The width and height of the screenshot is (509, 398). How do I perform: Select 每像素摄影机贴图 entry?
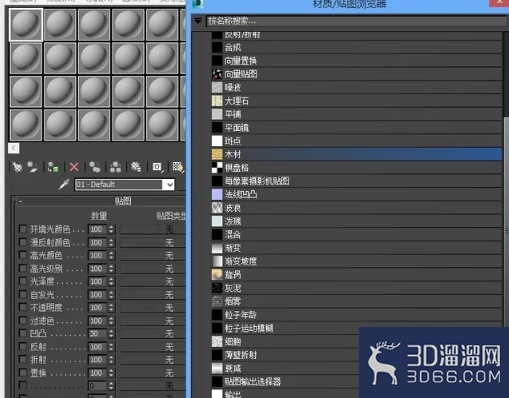click(x=357, y=181)
